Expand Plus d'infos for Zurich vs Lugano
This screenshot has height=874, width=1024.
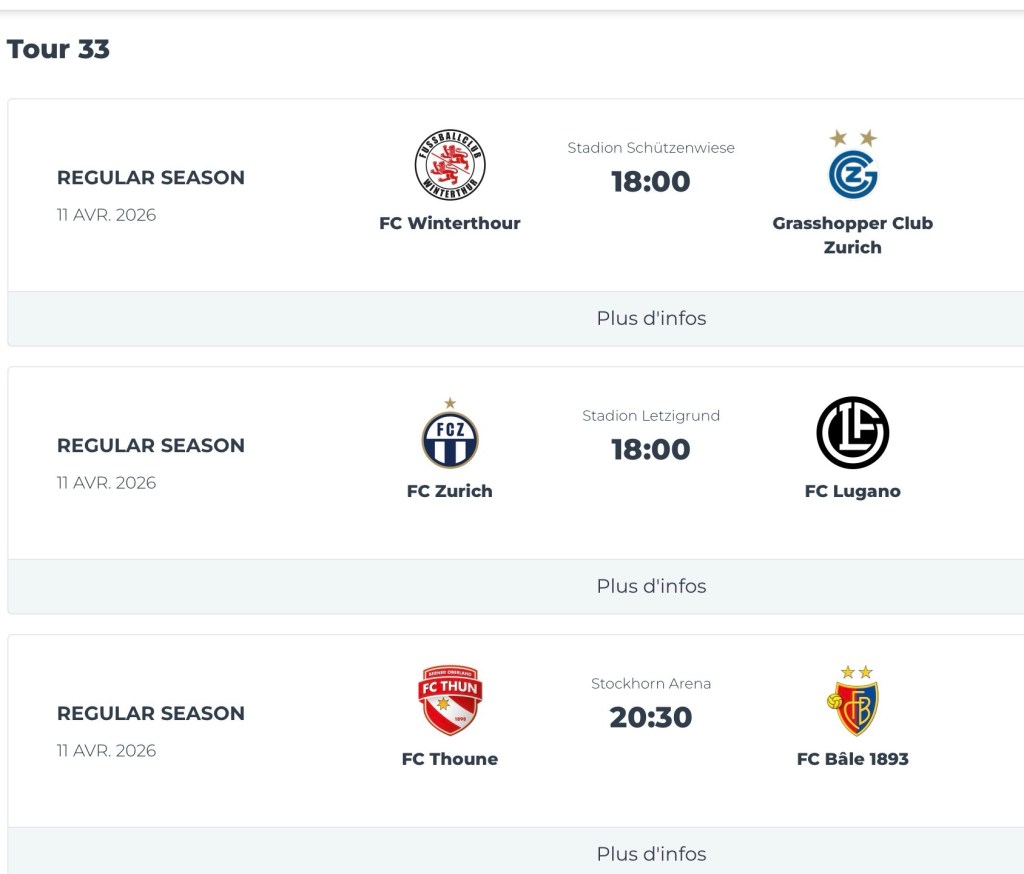point(651,587)
